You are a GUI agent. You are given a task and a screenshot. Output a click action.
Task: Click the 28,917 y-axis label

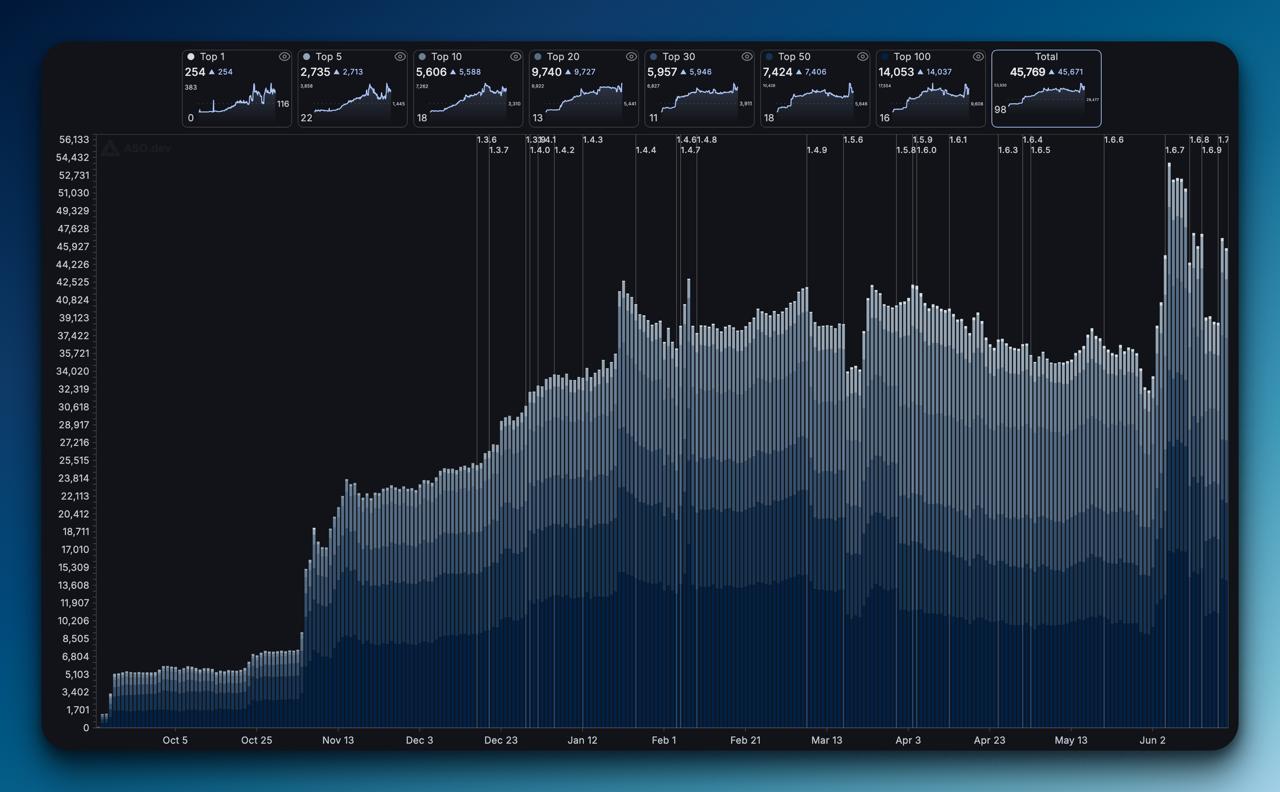74,425
